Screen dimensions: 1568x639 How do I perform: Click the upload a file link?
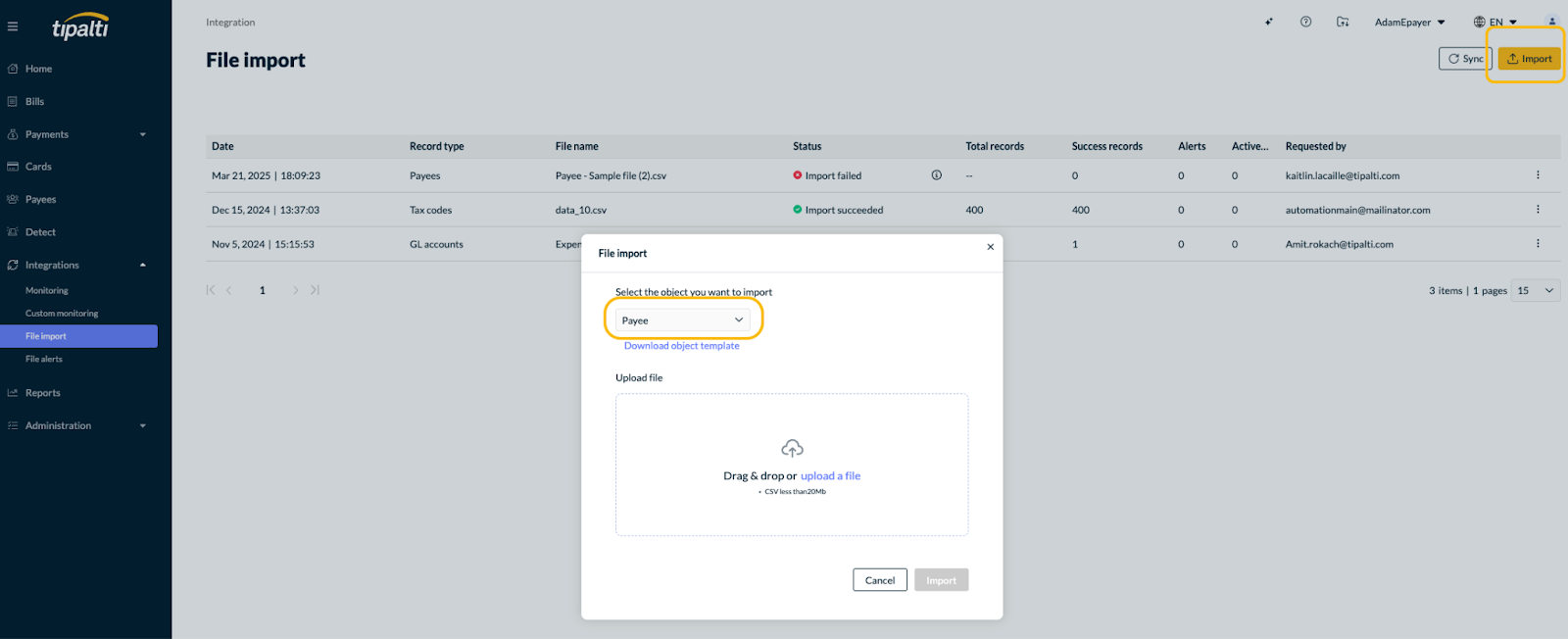(x=831, y=476)
